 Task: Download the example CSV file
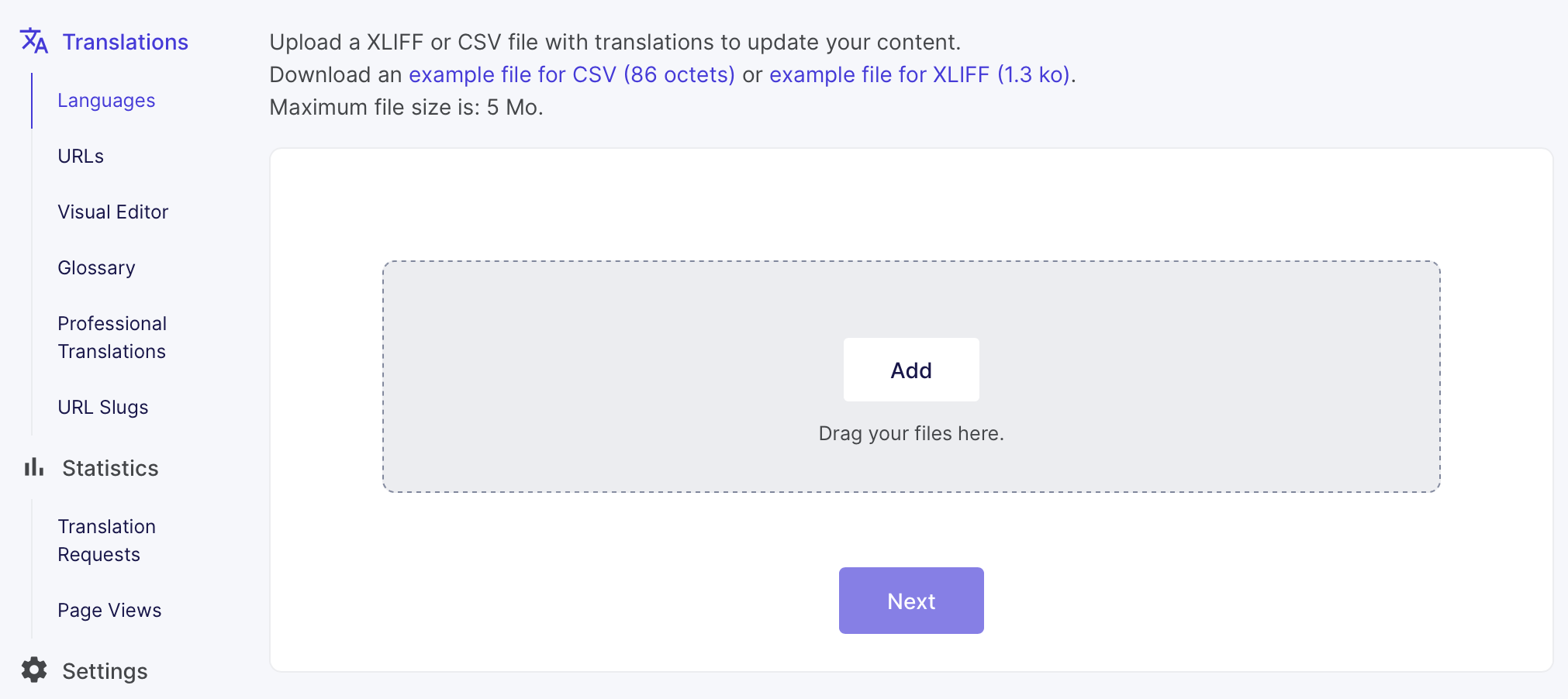tap(572, 74)
